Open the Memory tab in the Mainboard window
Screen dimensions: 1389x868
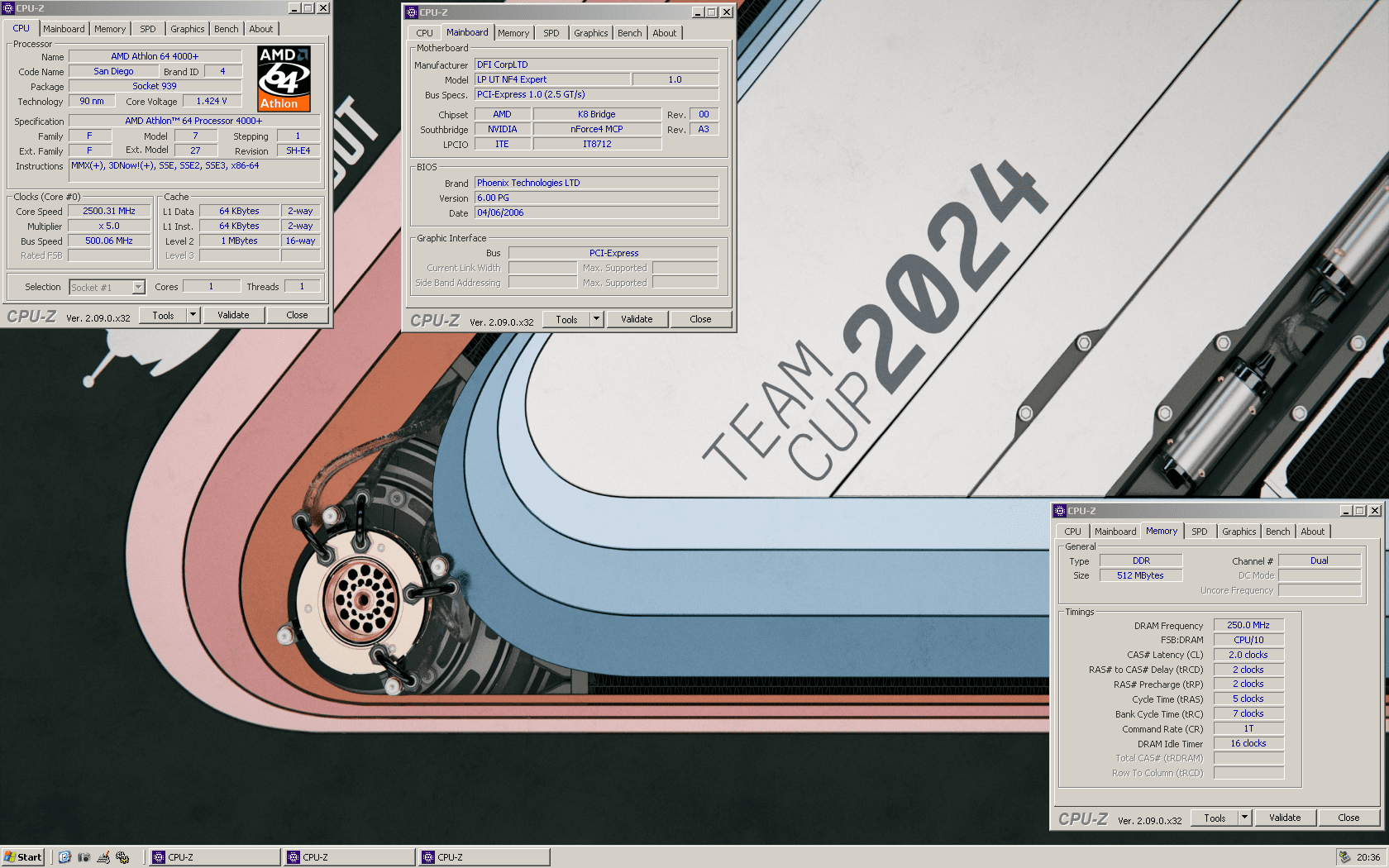click(513, 33)
